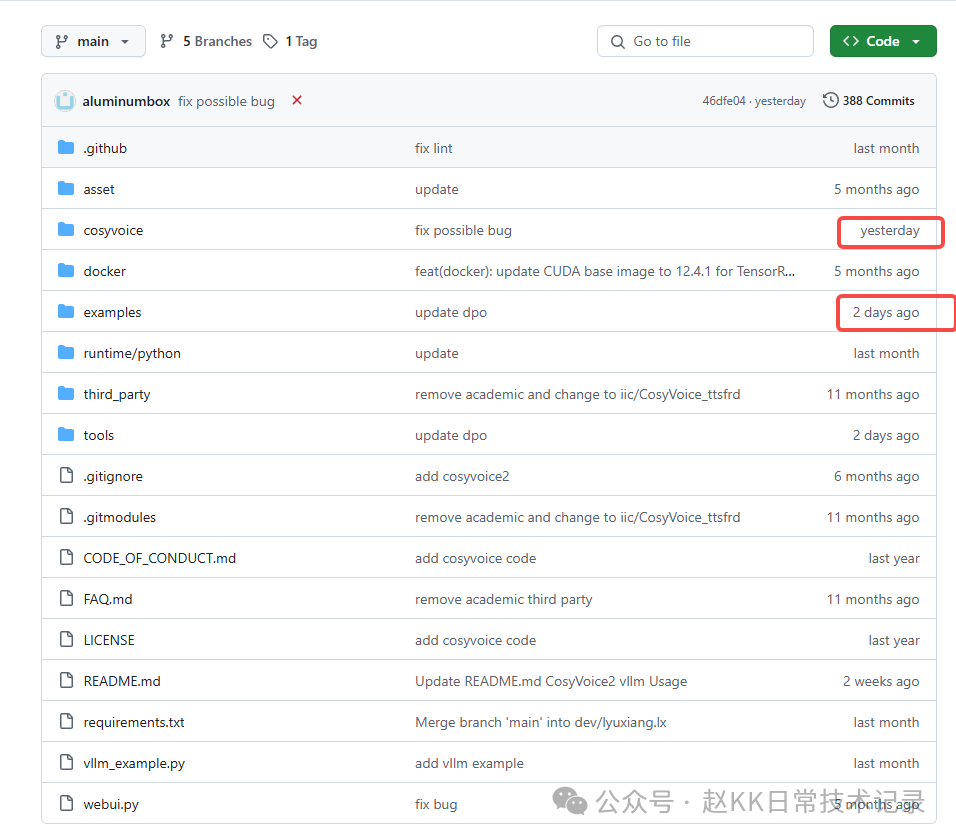Screen dimensions: 956x840
Task: Click the 5 Branches link
Action: (x=205, y=41)
